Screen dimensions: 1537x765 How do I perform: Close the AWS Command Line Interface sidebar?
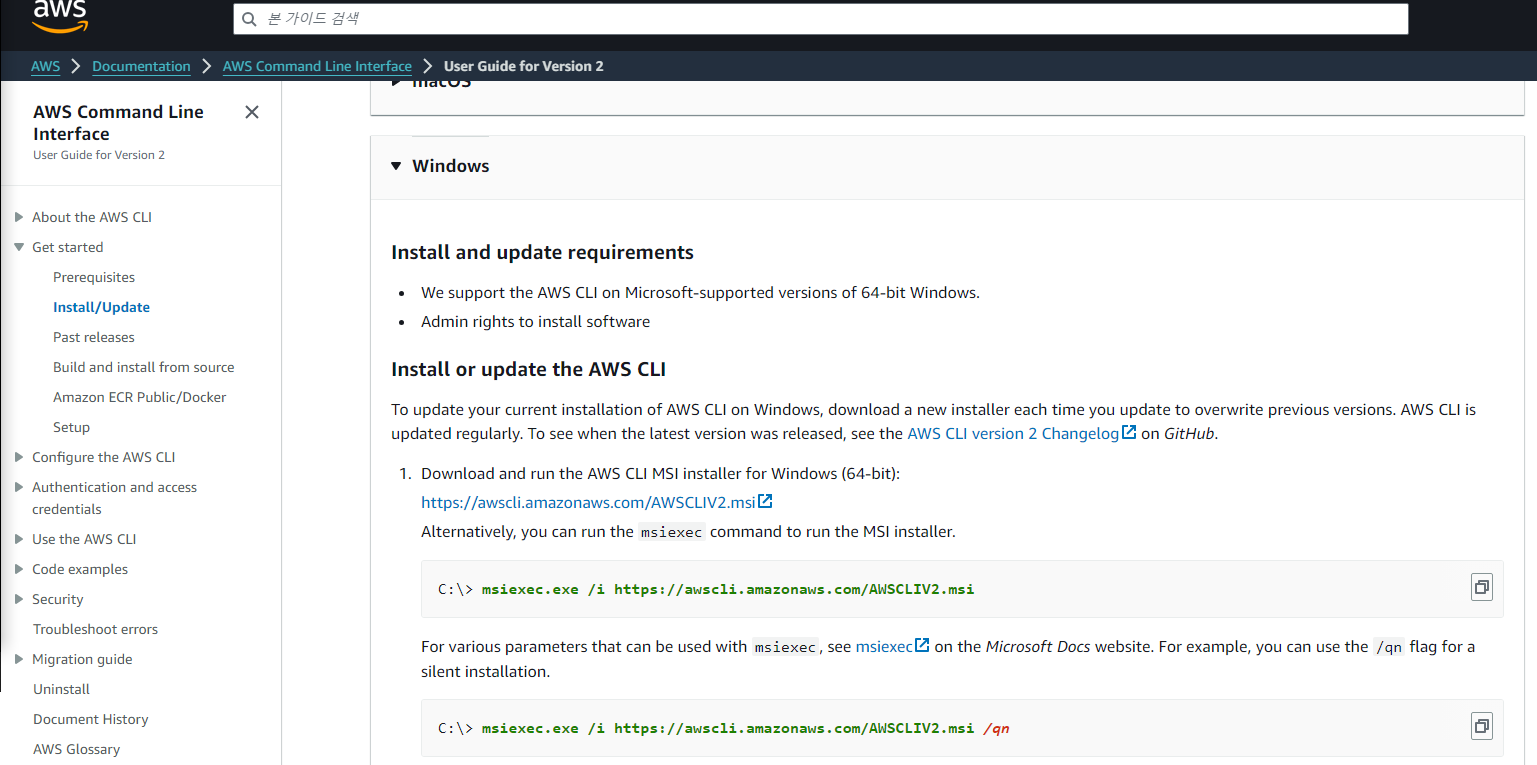252,112
